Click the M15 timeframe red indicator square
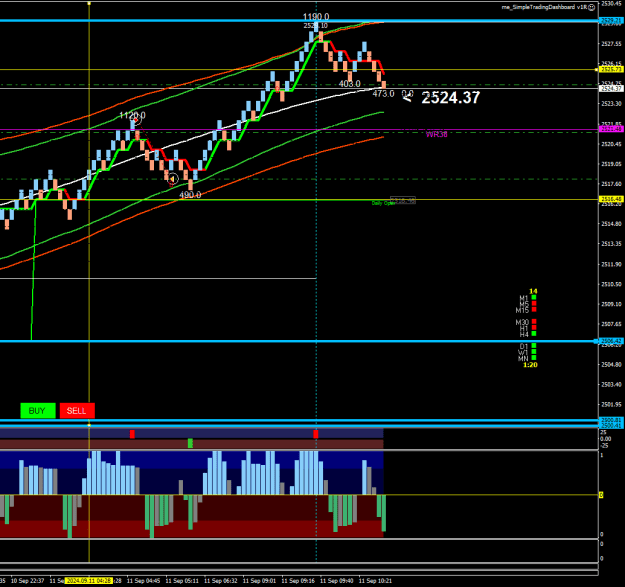This screenshot has height=587, width=625. click(534, 310)
